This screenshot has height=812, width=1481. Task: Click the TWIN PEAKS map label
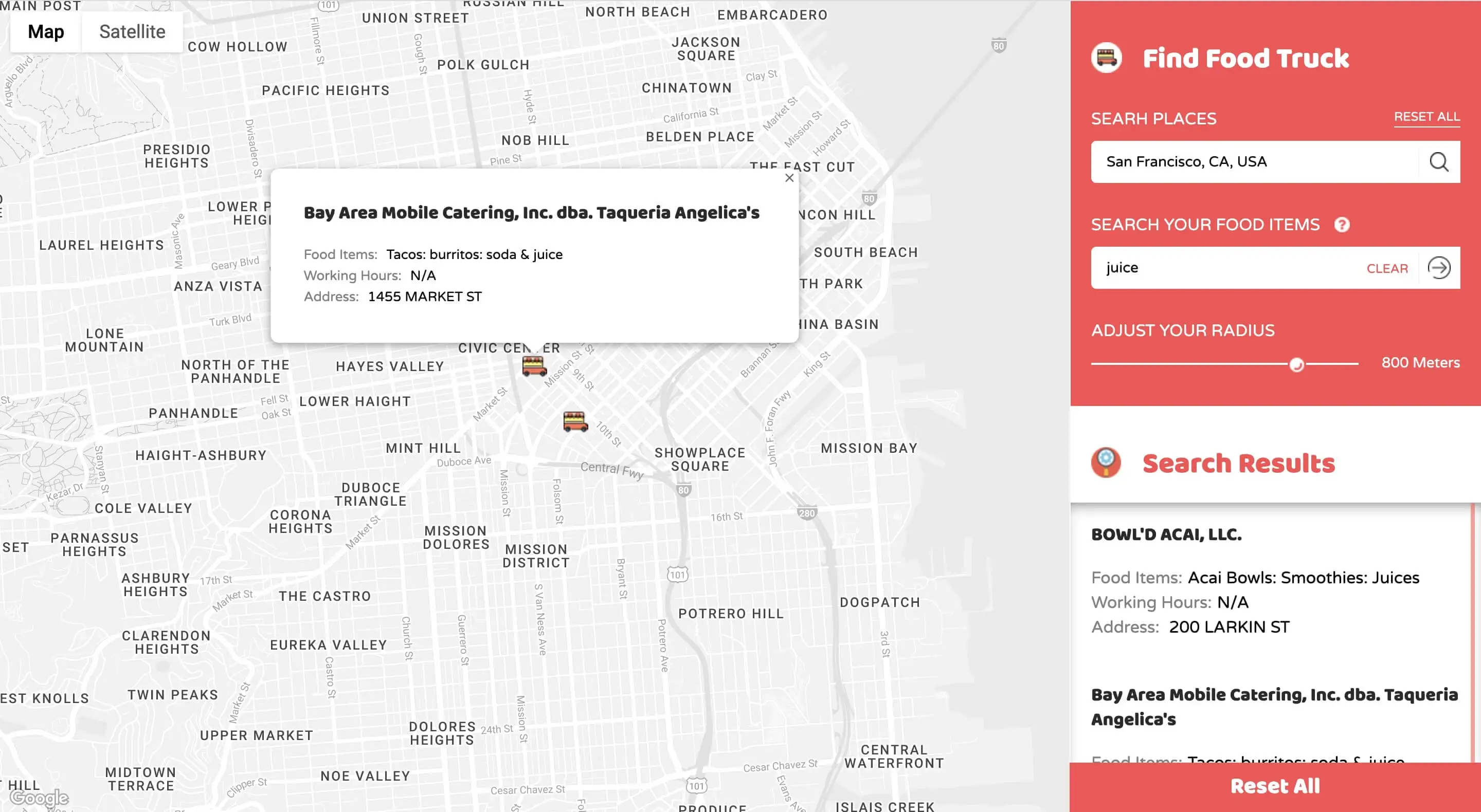(172, 695)
